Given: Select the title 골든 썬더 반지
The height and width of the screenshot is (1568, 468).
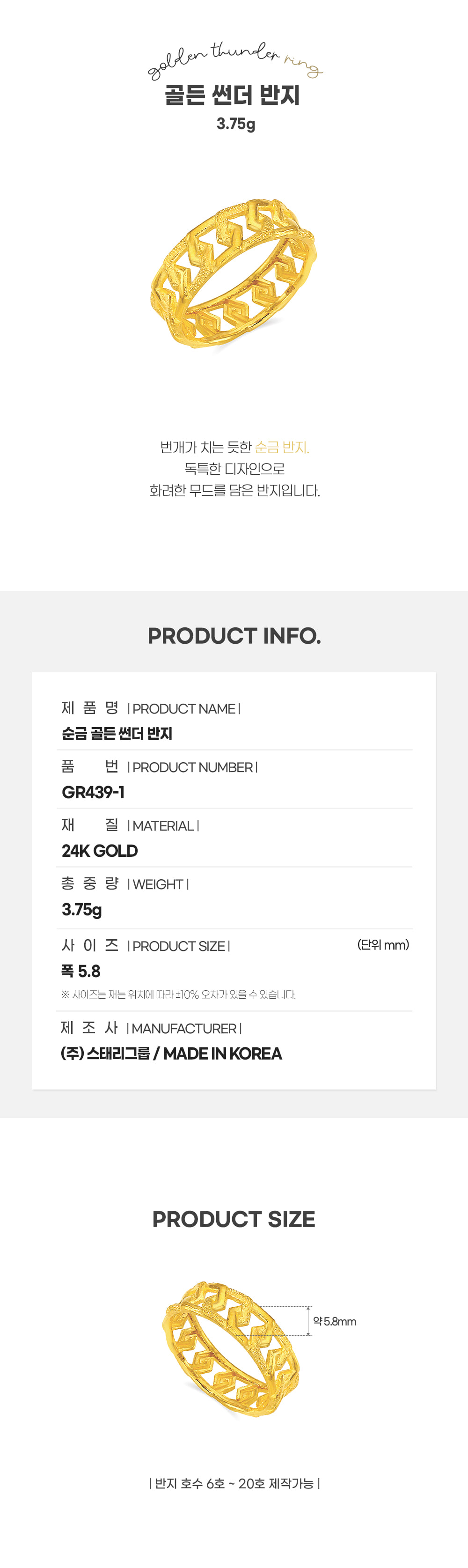Looking at the screenshot, I should tap(233, 96).
